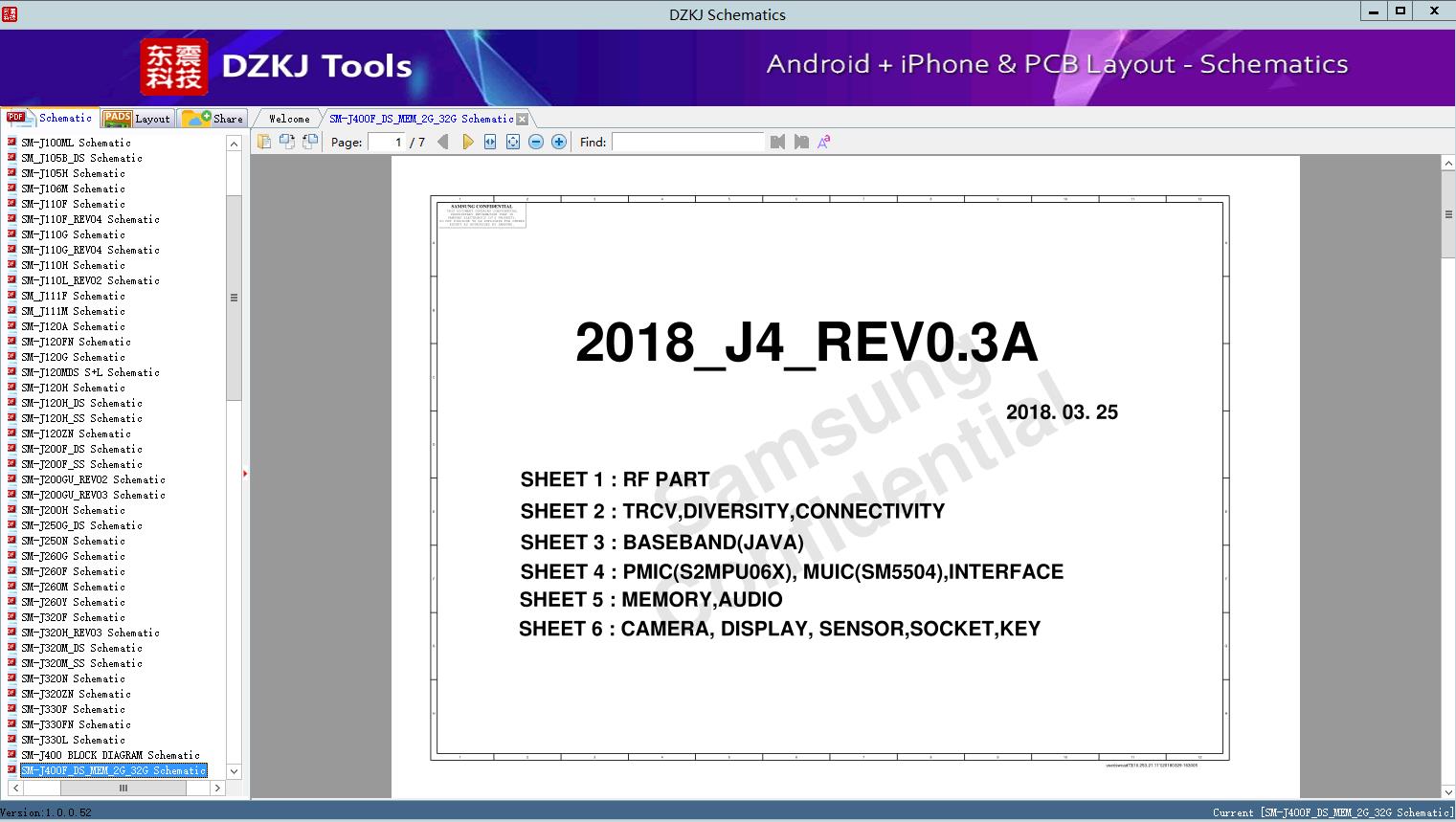Click the page number input field
This screenshot has height=822, width=1456.
387,142
